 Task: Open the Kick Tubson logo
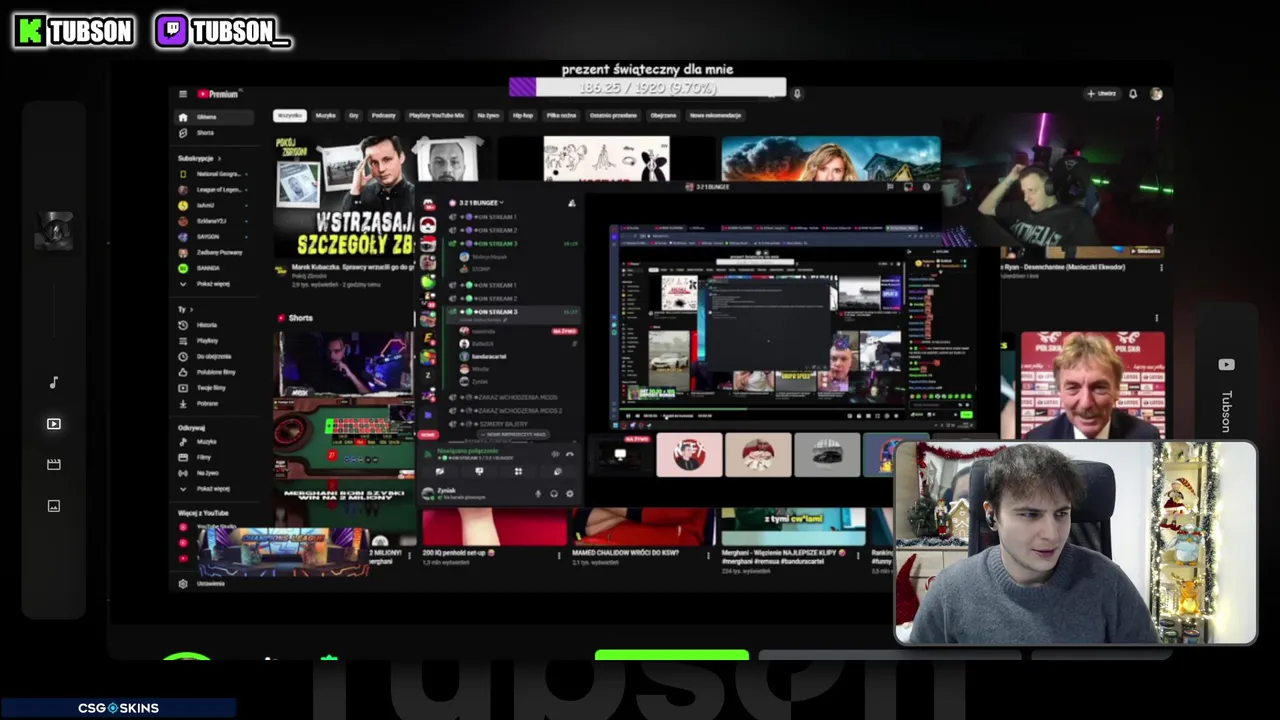(74, 31)
